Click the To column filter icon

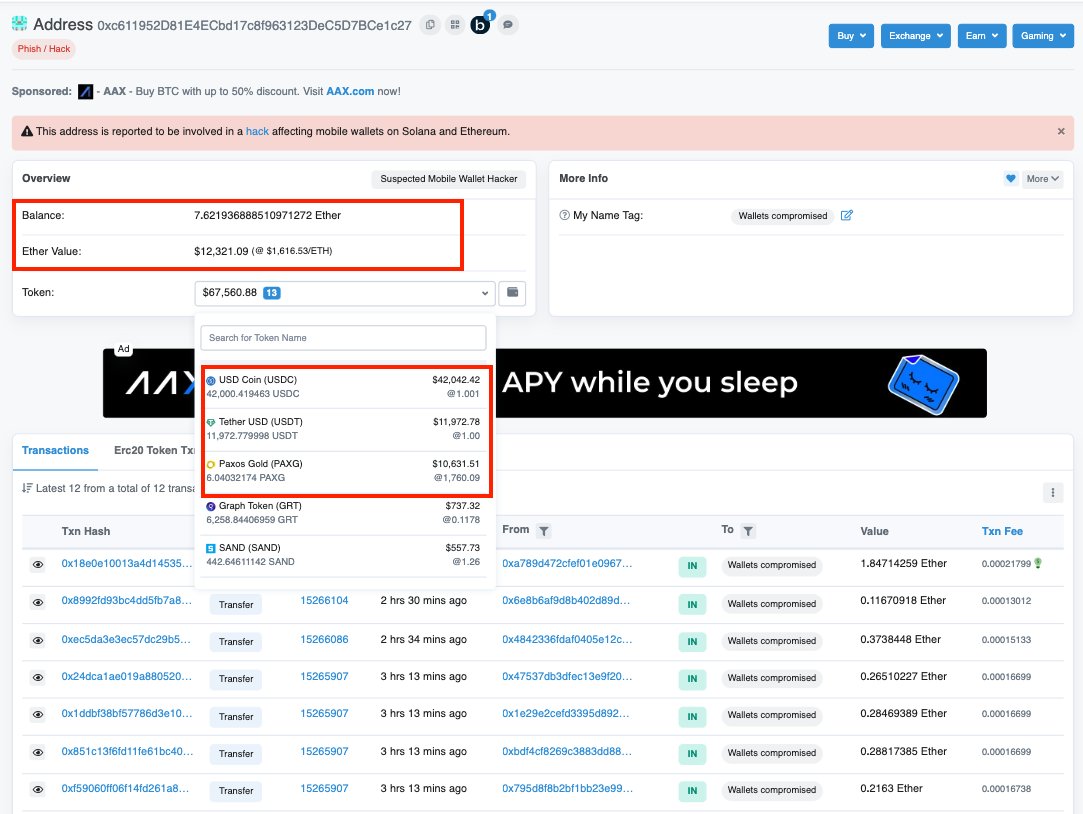pyautogui.click(x=748, y=530)
